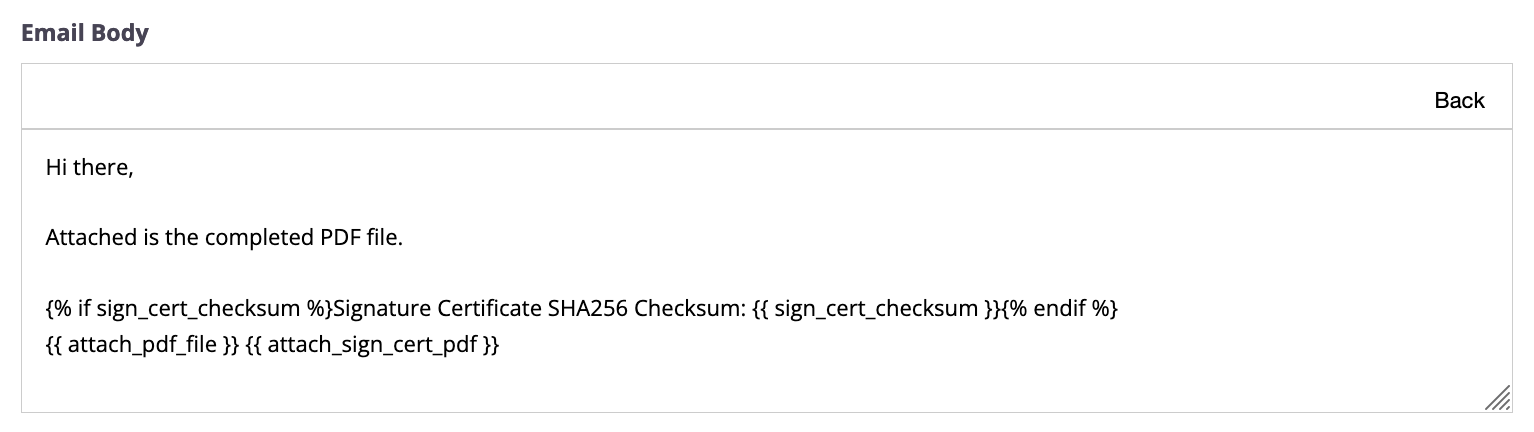
Task: Click the "{{ attach_pdf_file }}" variable
Action: coord(142,346)
